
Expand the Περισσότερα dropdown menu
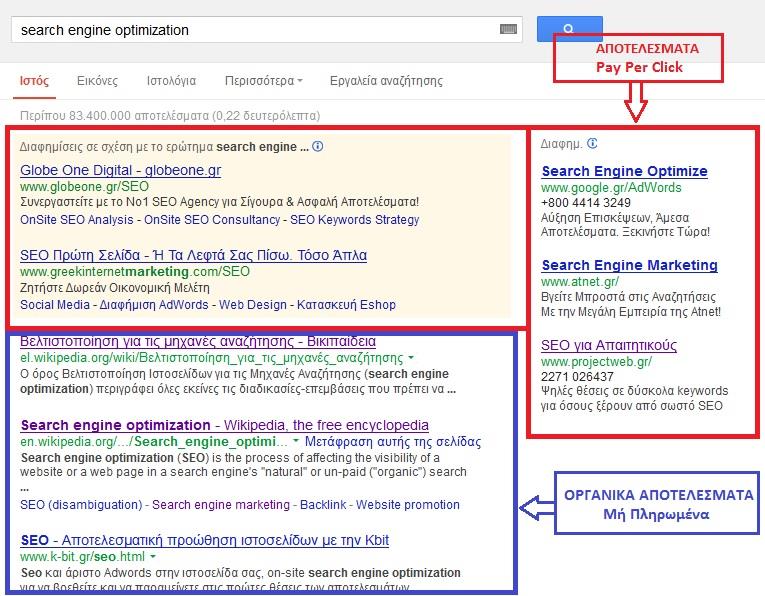coord(263,80)
